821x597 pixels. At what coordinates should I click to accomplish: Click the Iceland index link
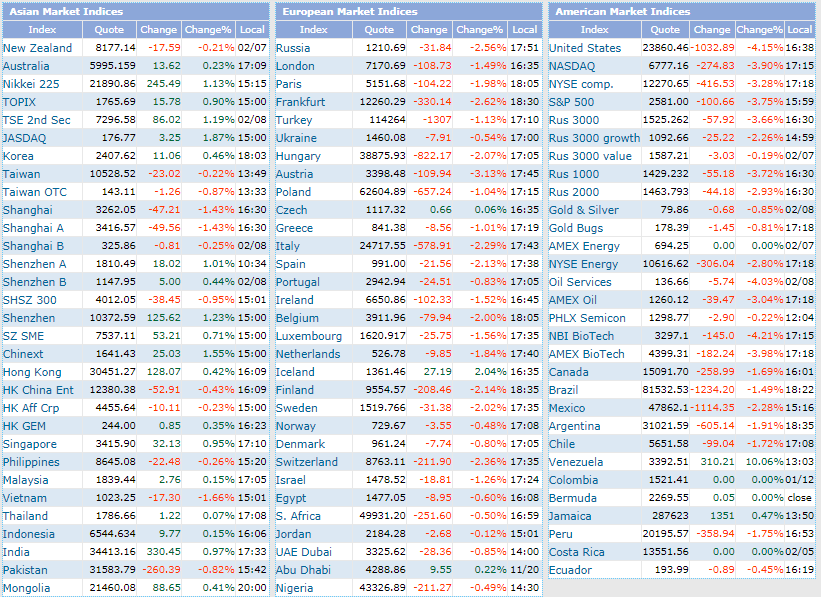(x=295, y=372)
